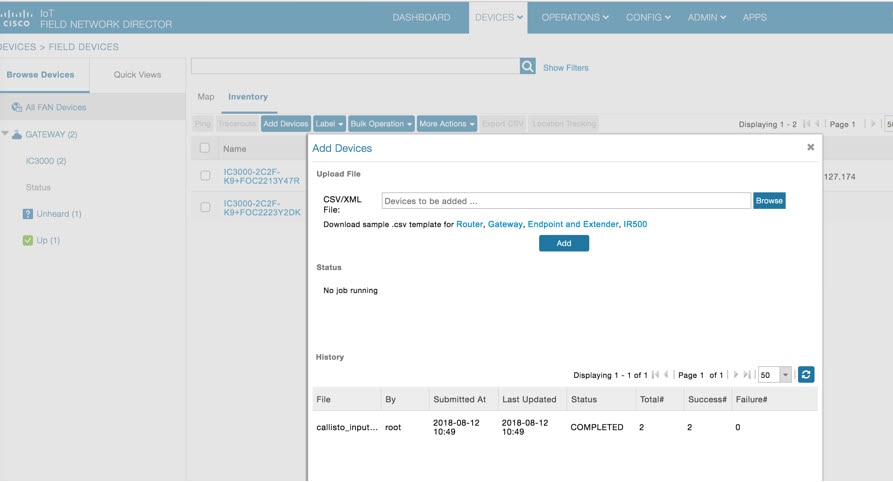Click the History refresh icon button
Screen dimensions: 893x482
point(806,374)
